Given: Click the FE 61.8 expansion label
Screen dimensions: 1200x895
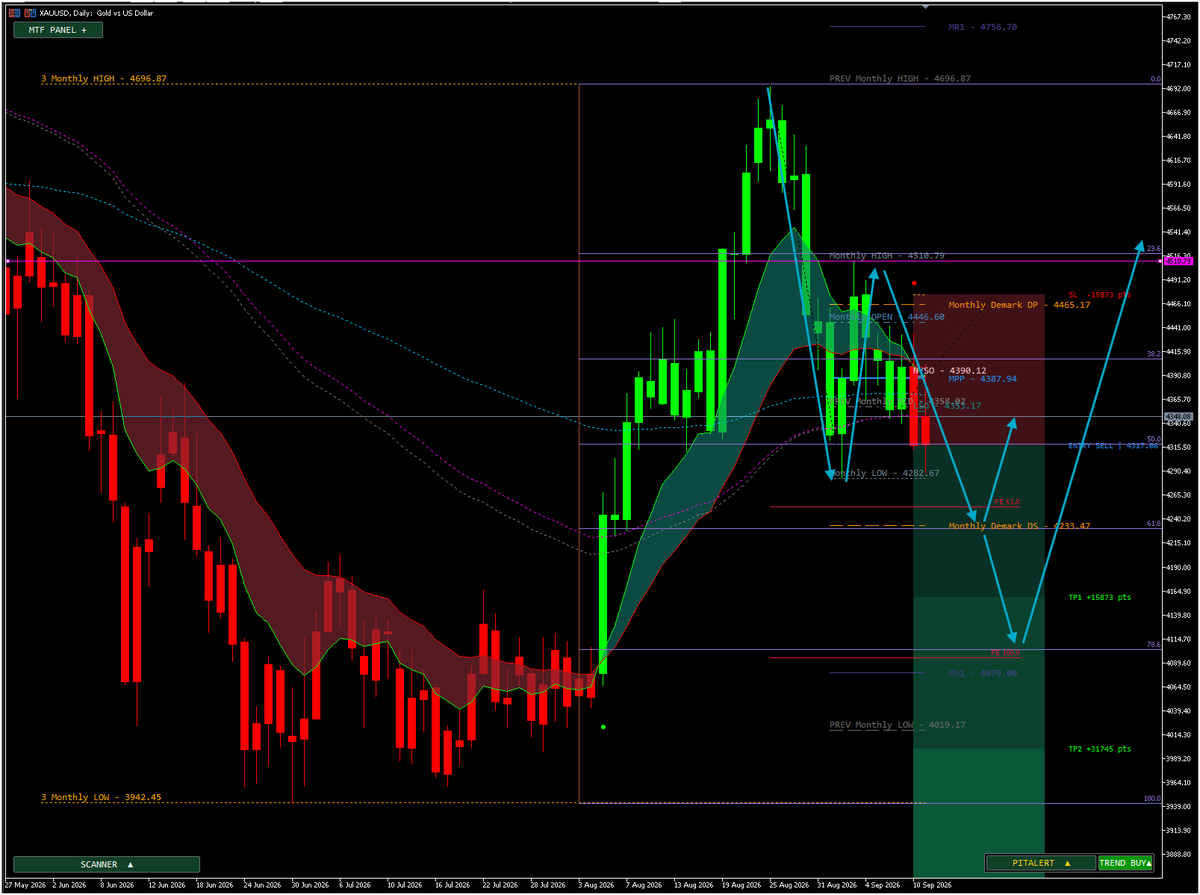Looking at the screenshot, I should point(1006,502).
